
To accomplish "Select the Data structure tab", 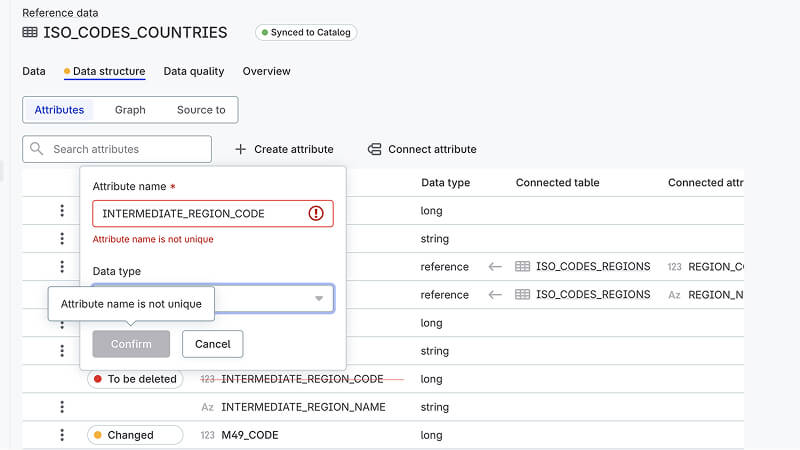I will [x=105, y=71].
